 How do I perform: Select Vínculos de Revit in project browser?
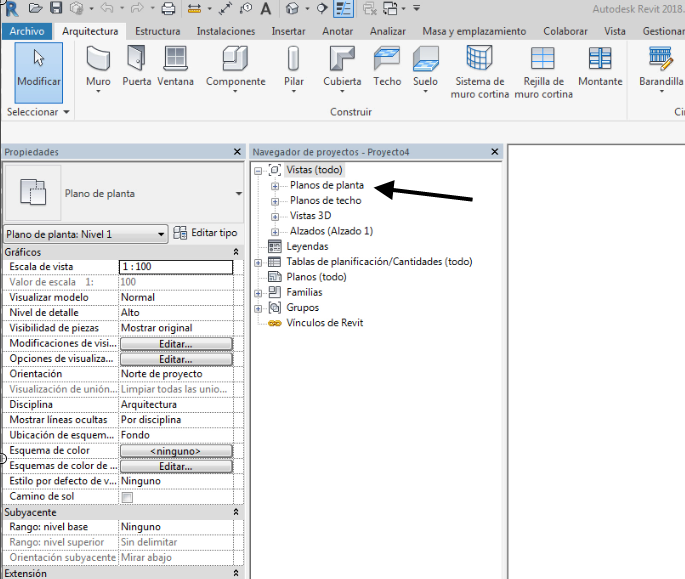click(x=325, y=323)
